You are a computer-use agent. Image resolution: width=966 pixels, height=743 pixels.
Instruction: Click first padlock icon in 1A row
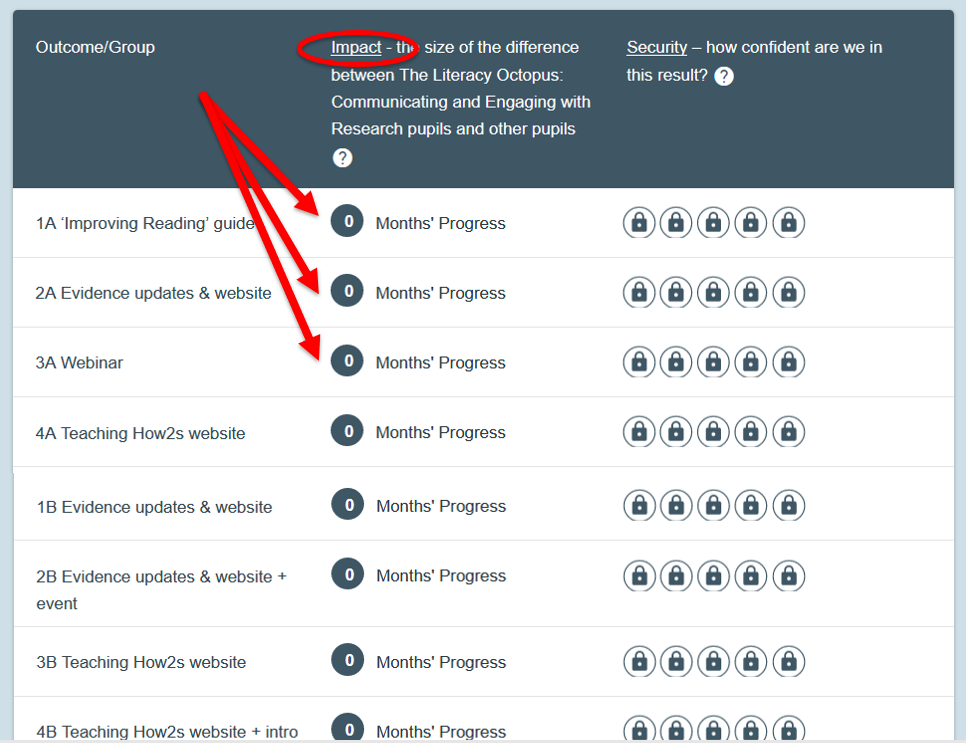[639, 222]
